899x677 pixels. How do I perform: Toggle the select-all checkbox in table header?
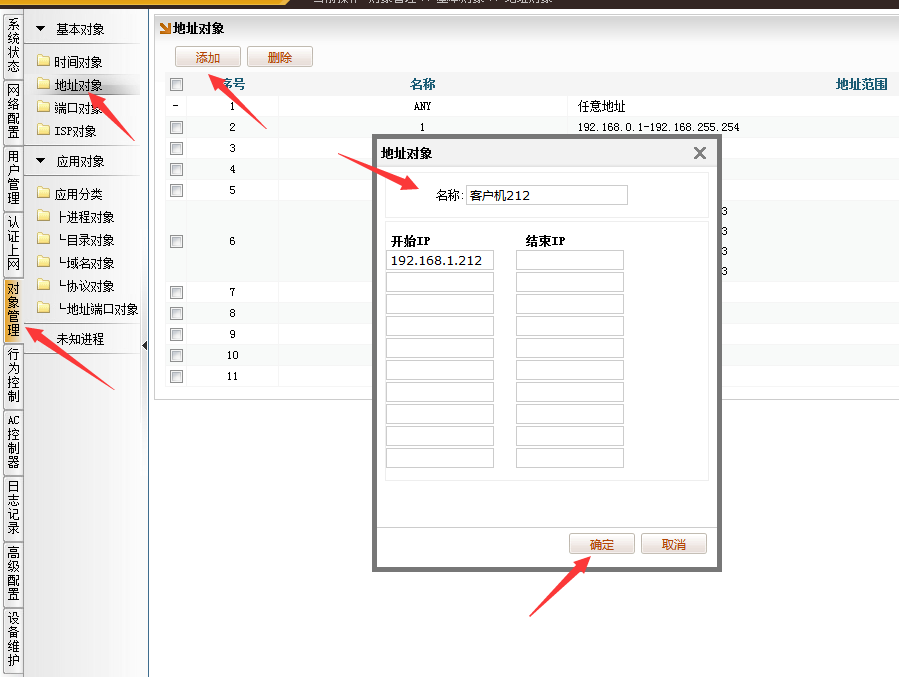[x=177, y=85]
